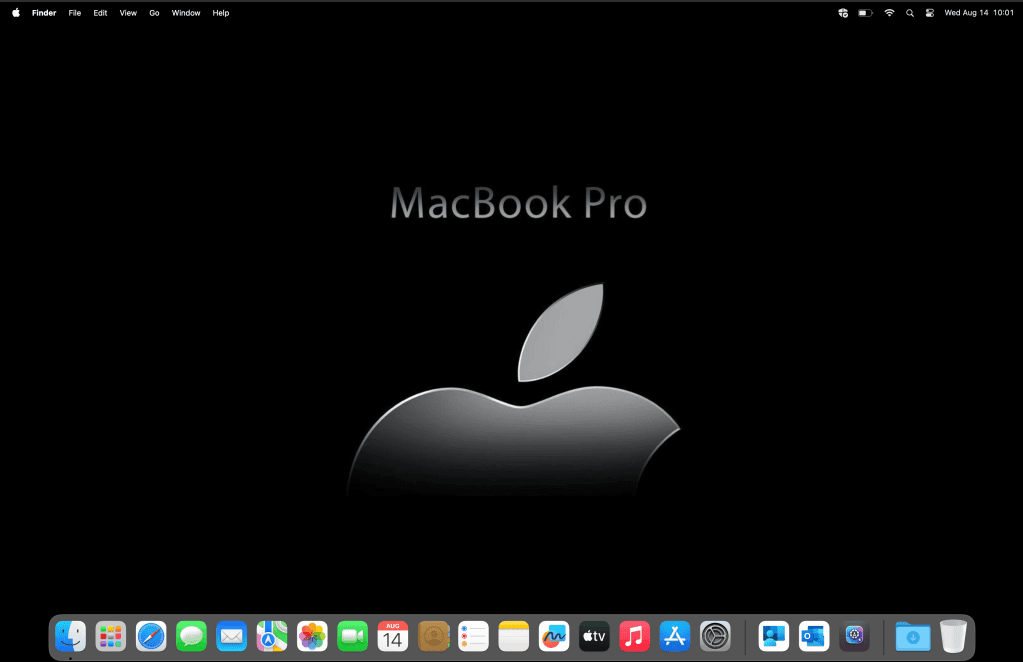
Task: Open the File menu
Action: pyautogui.click(x=75, y=13)
